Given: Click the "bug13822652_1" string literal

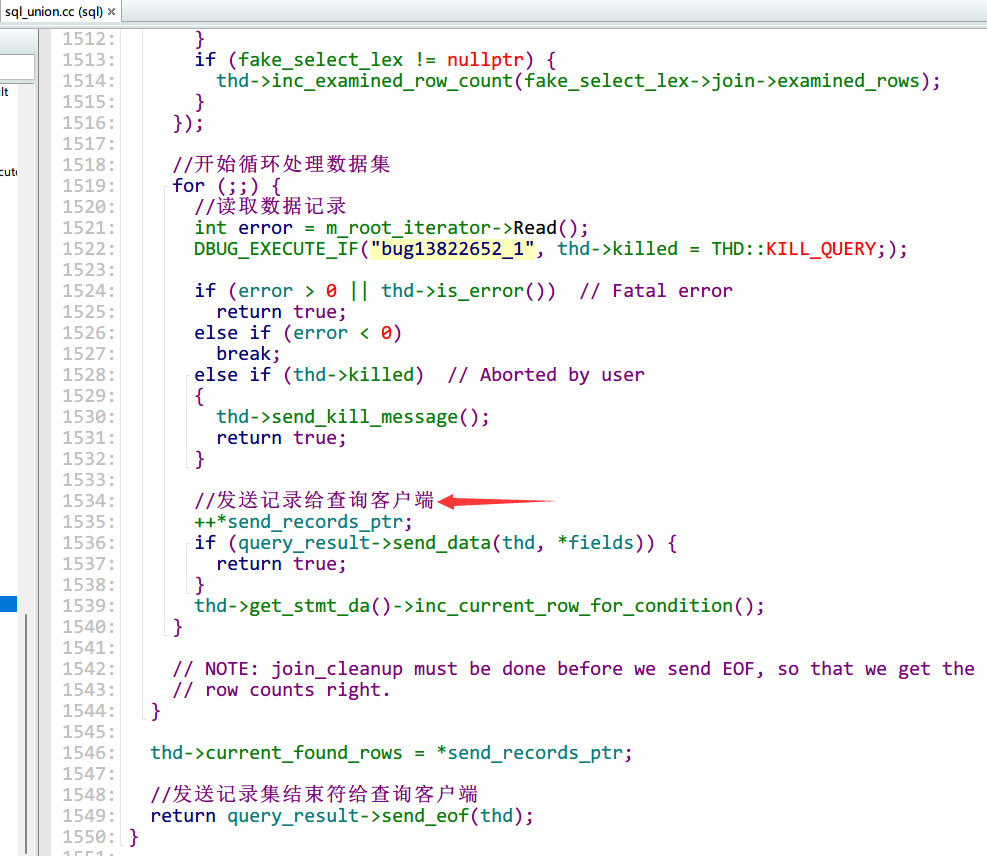Looking at the screenshot, I should 453,249.
